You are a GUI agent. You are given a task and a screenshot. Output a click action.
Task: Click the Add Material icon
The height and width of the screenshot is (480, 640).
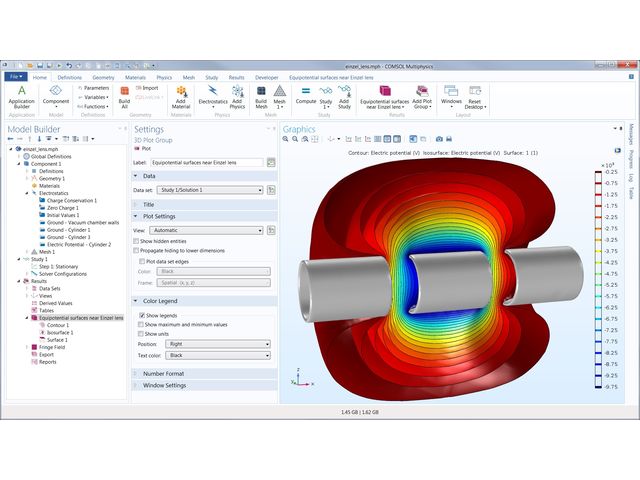point(181,96)
